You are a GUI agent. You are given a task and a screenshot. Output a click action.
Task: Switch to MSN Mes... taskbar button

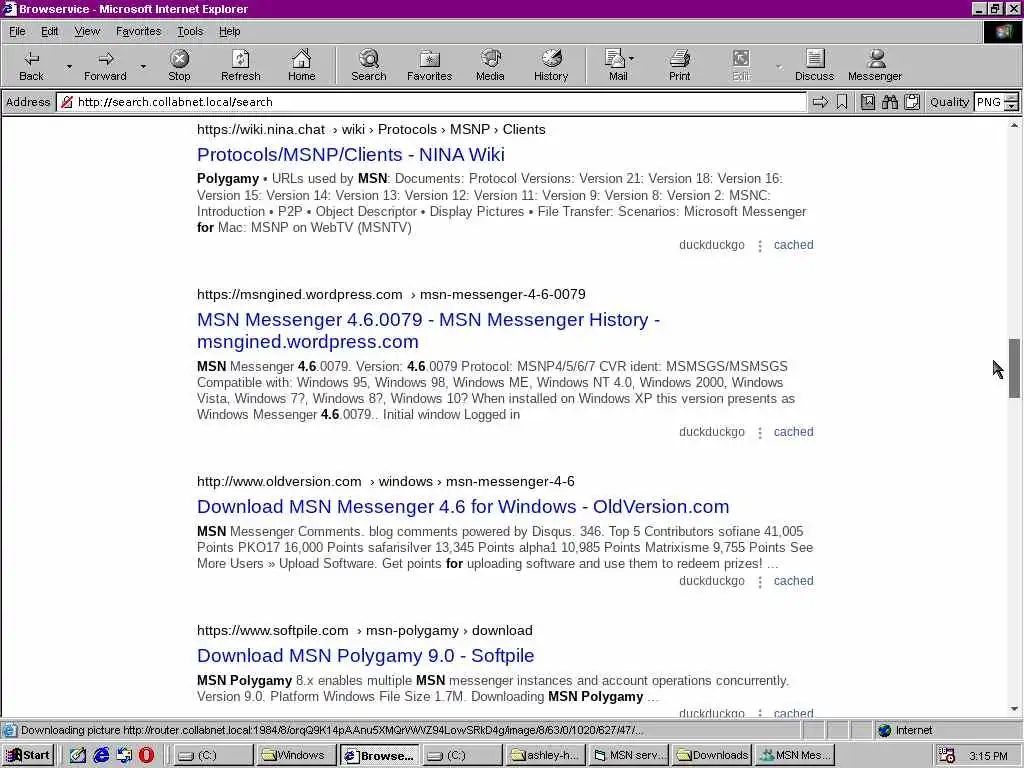coord(795,755)
